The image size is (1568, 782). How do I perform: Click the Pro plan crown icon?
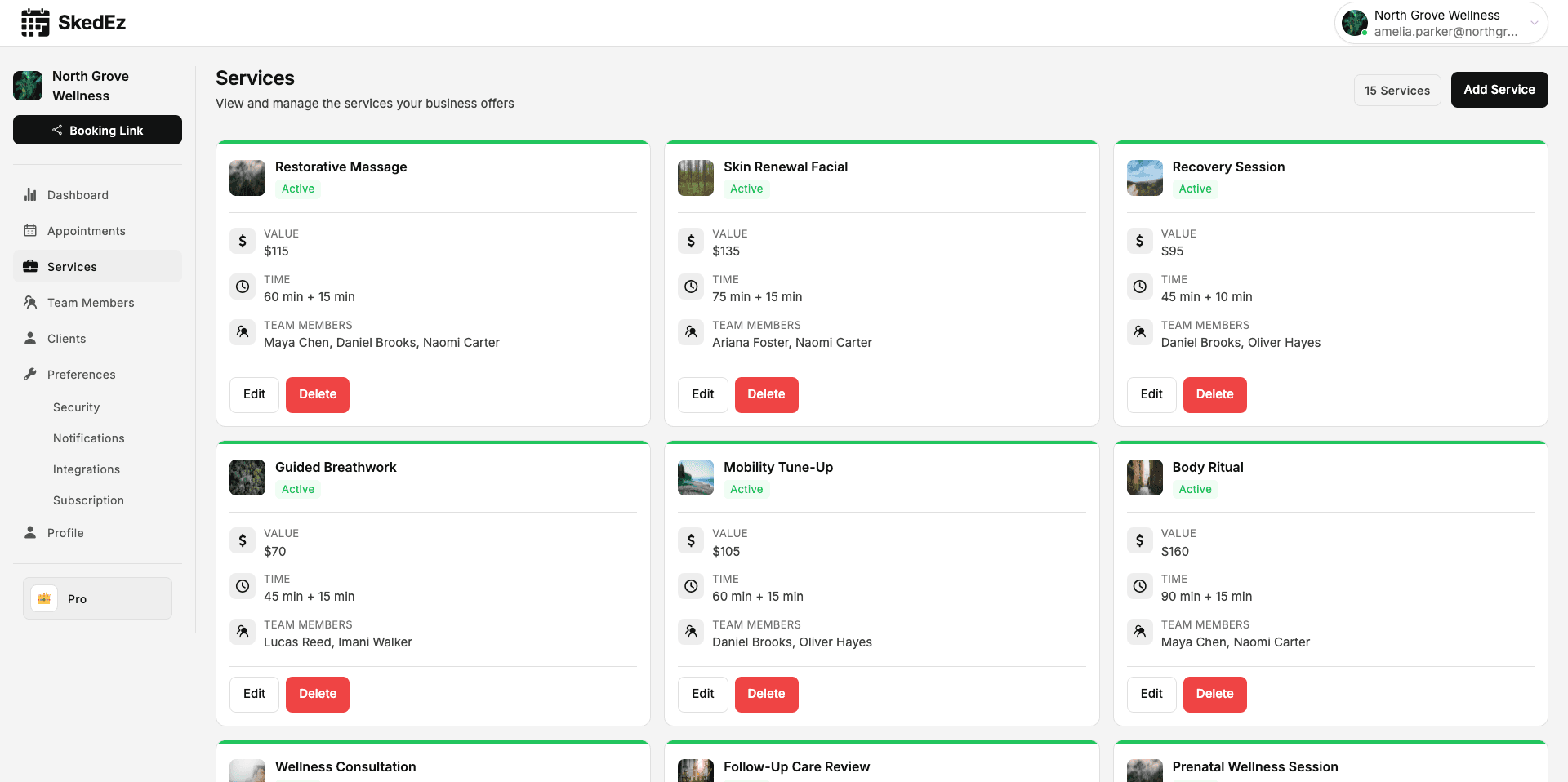pos(44,598)
